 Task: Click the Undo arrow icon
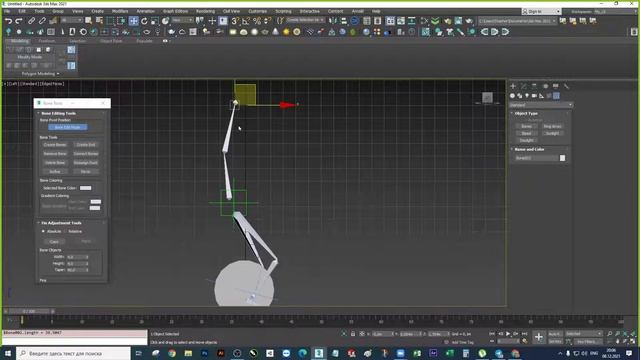click(x=9, y=20)
